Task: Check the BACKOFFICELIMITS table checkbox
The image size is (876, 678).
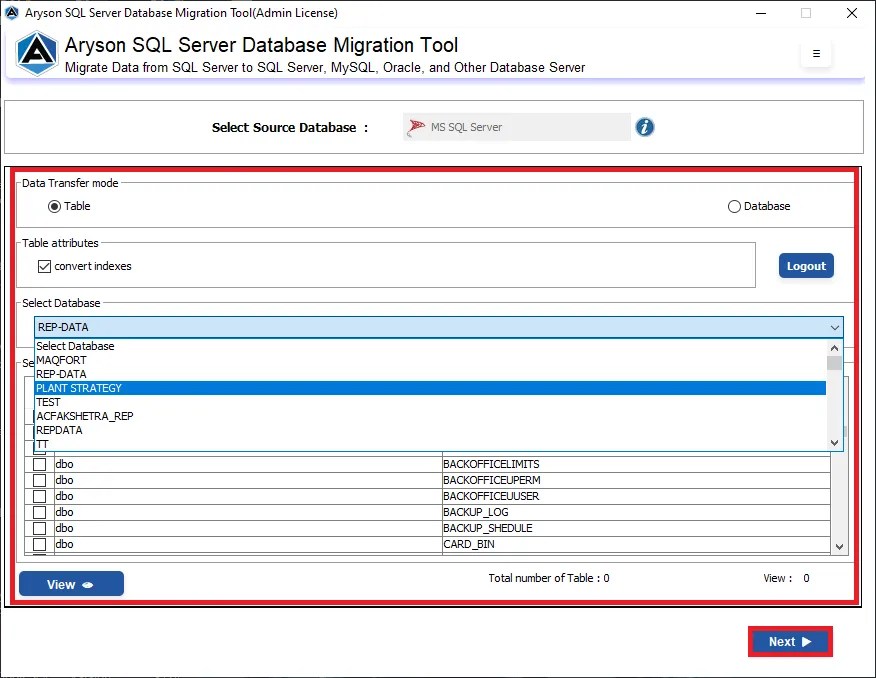Action: 39,464
